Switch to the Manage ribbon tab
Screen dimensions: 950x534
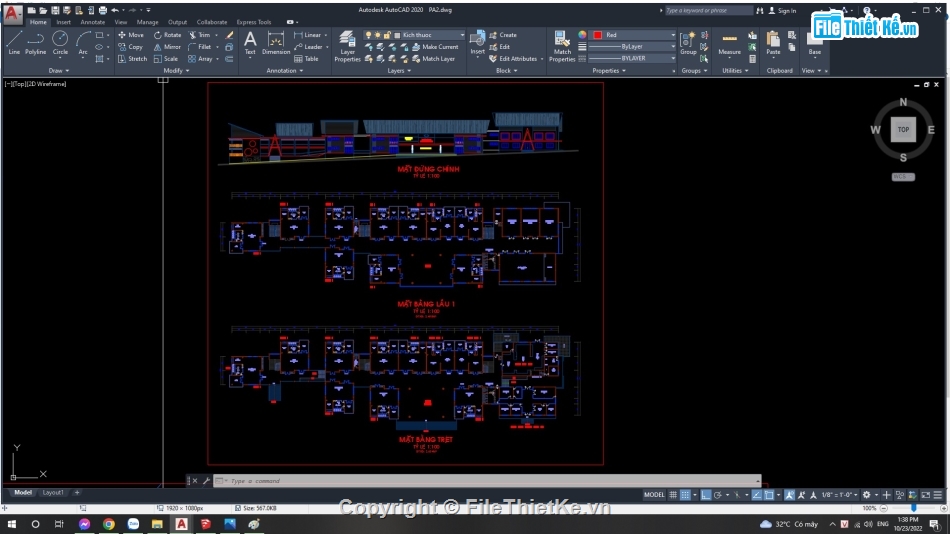[x=147, y=22]
